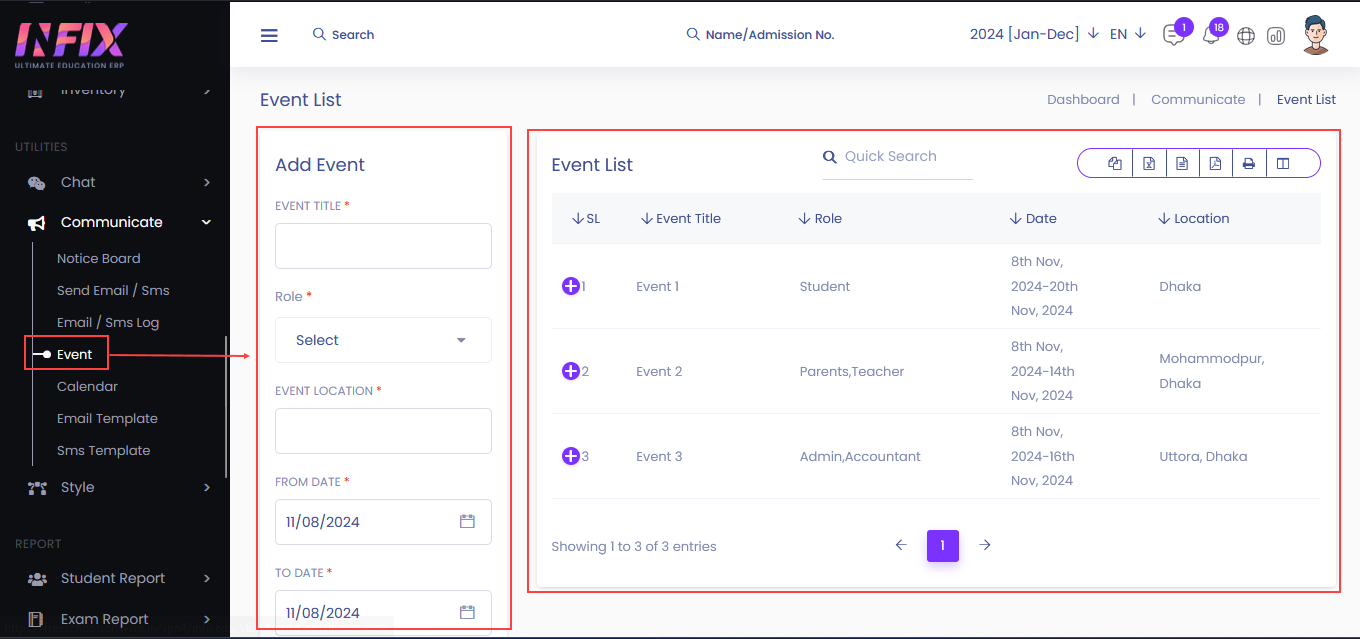Click the Quick Search field

click(x=897, y=157)
